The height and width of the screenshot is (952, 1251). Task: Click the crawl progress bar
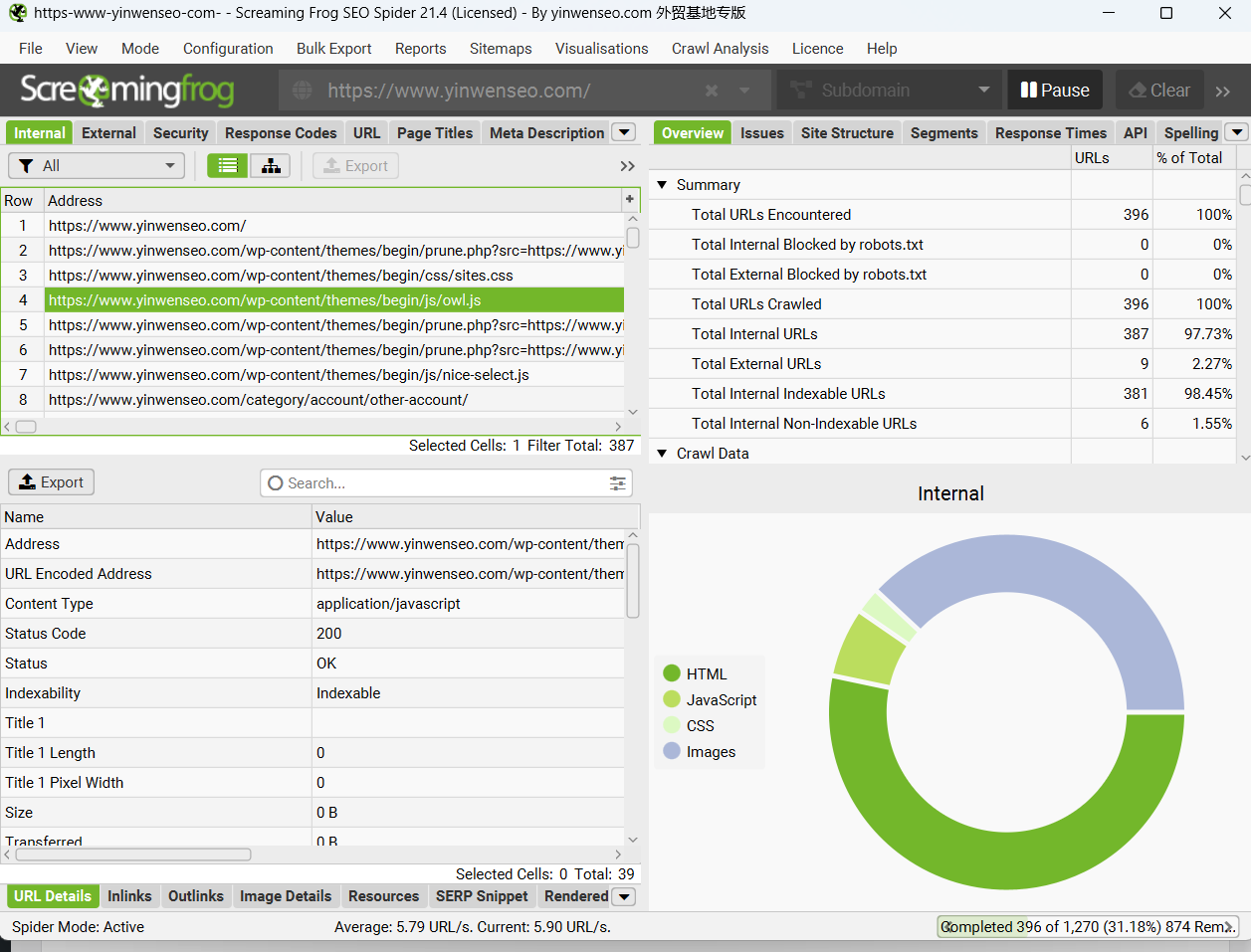[x=1088, y=927]
